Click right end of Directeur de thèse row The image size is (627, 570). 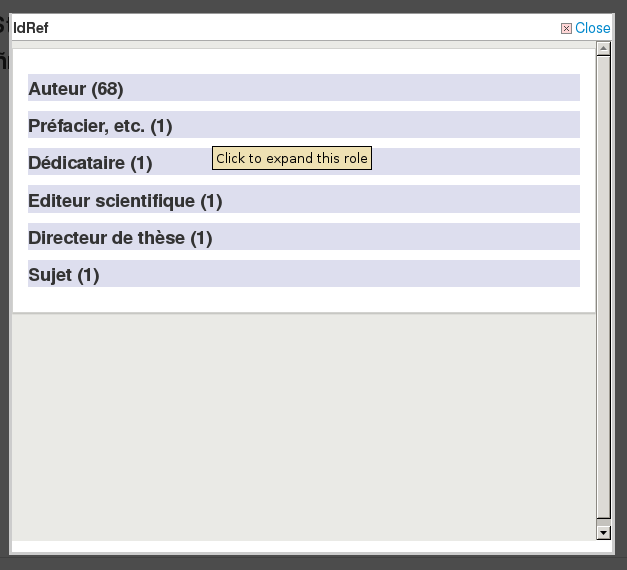coord(560,238)
